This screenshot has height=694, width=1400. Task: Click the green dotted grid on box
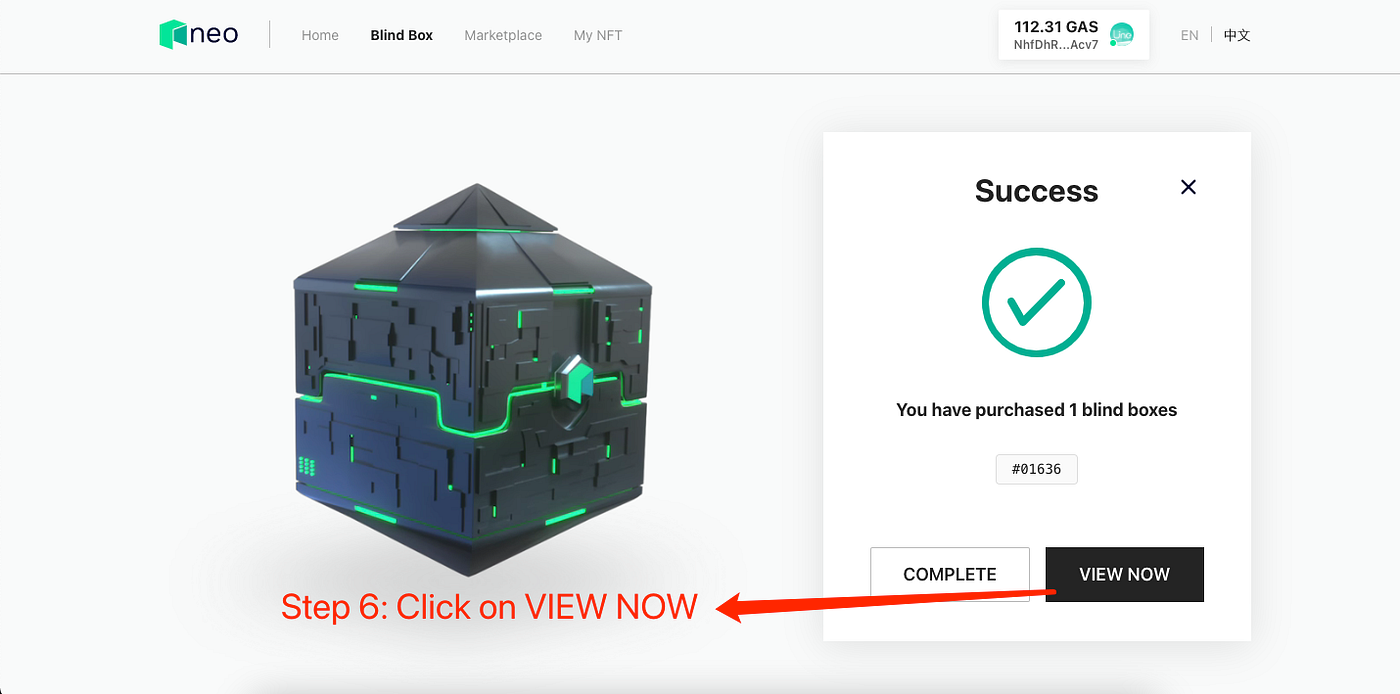[307, 466]
